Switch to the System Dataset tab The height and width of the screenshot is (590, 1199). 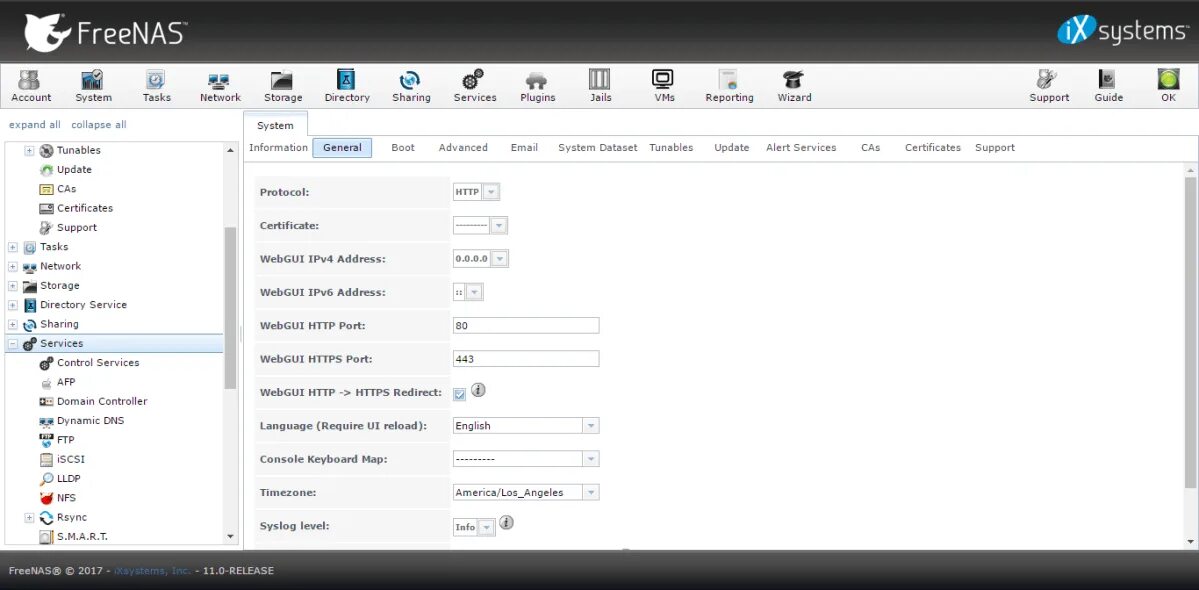597,148
